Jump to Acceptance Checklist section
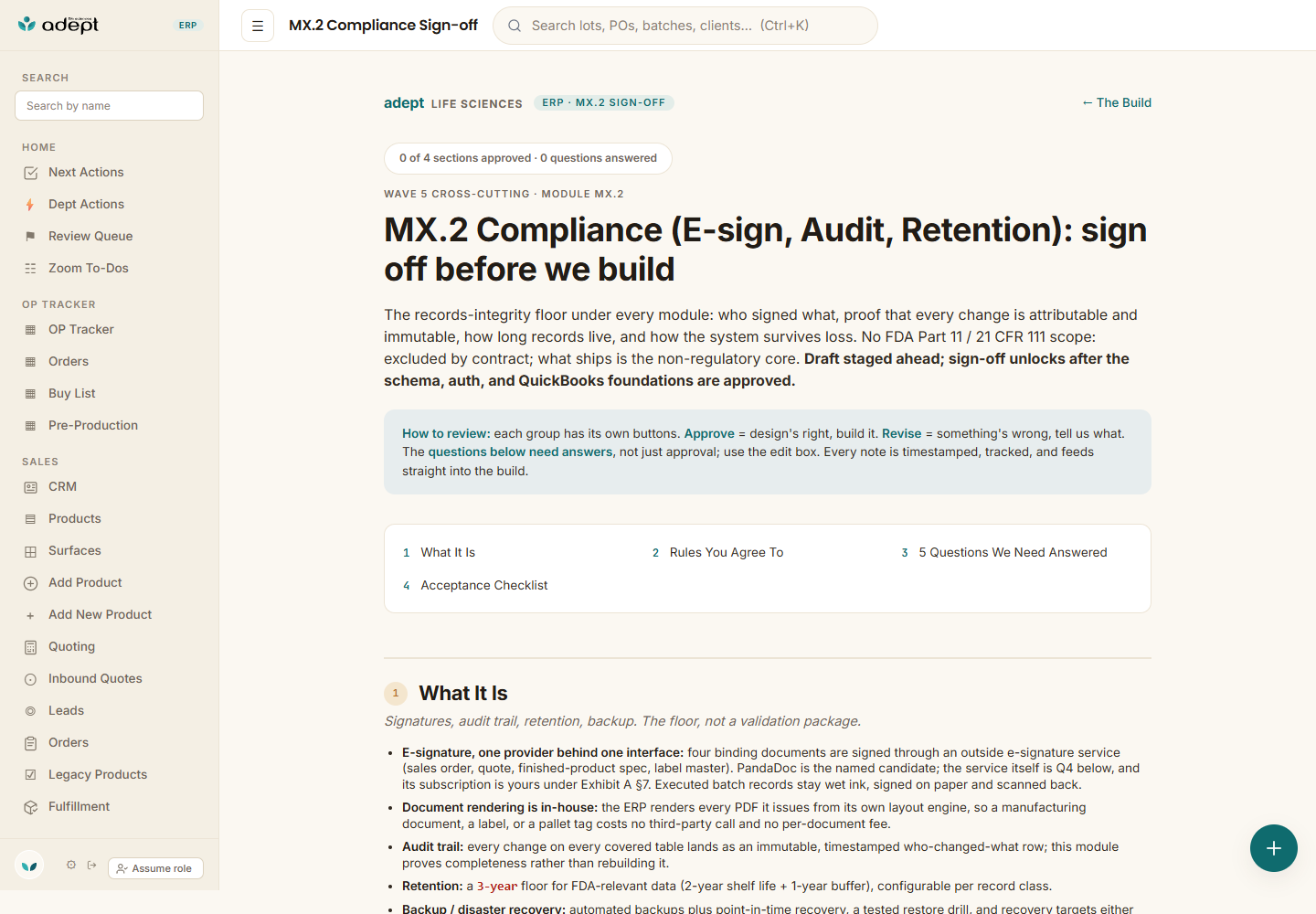Screen dimensions: 1316x914 (x=475, y=585)
